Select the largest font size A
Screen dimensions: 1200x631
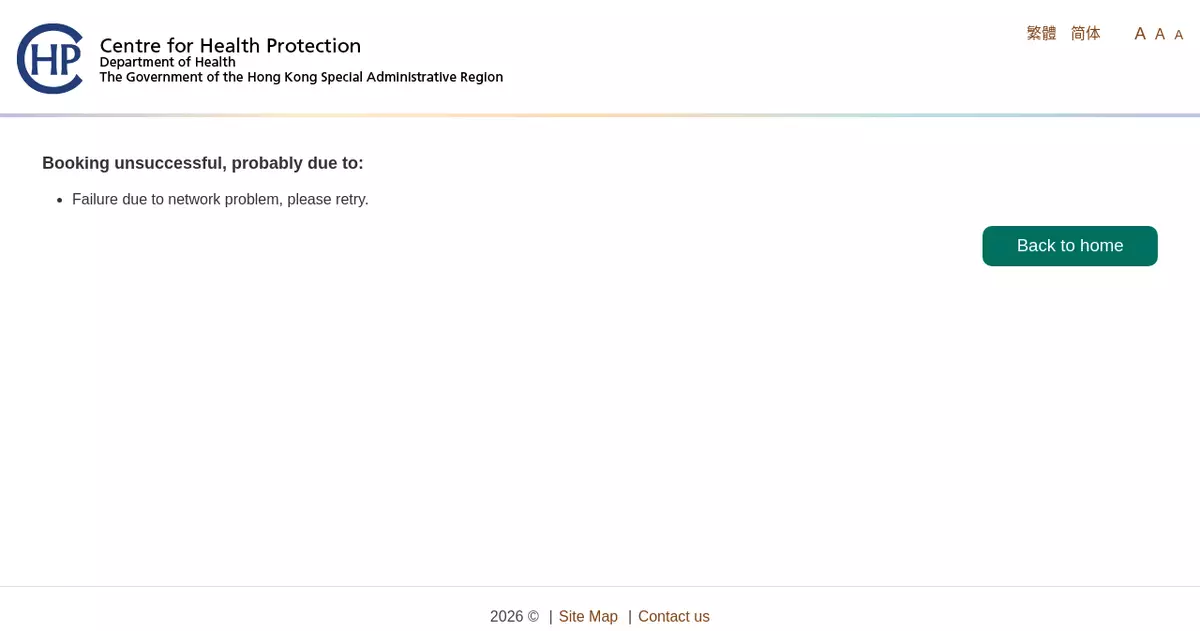pyautogui.click(x=1139, y=34)
